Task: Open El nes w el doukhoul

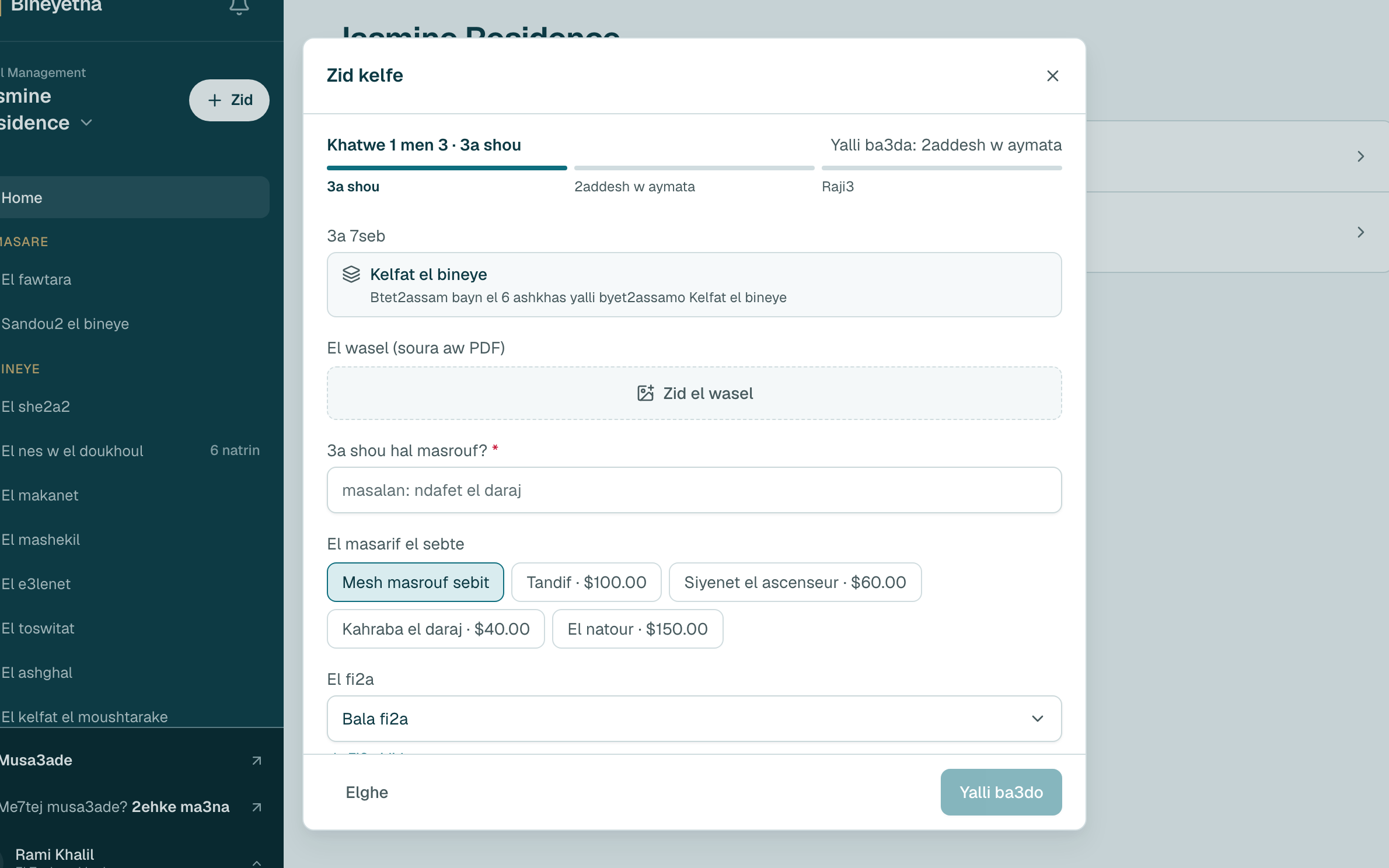Action: click(x=134, y=451)
